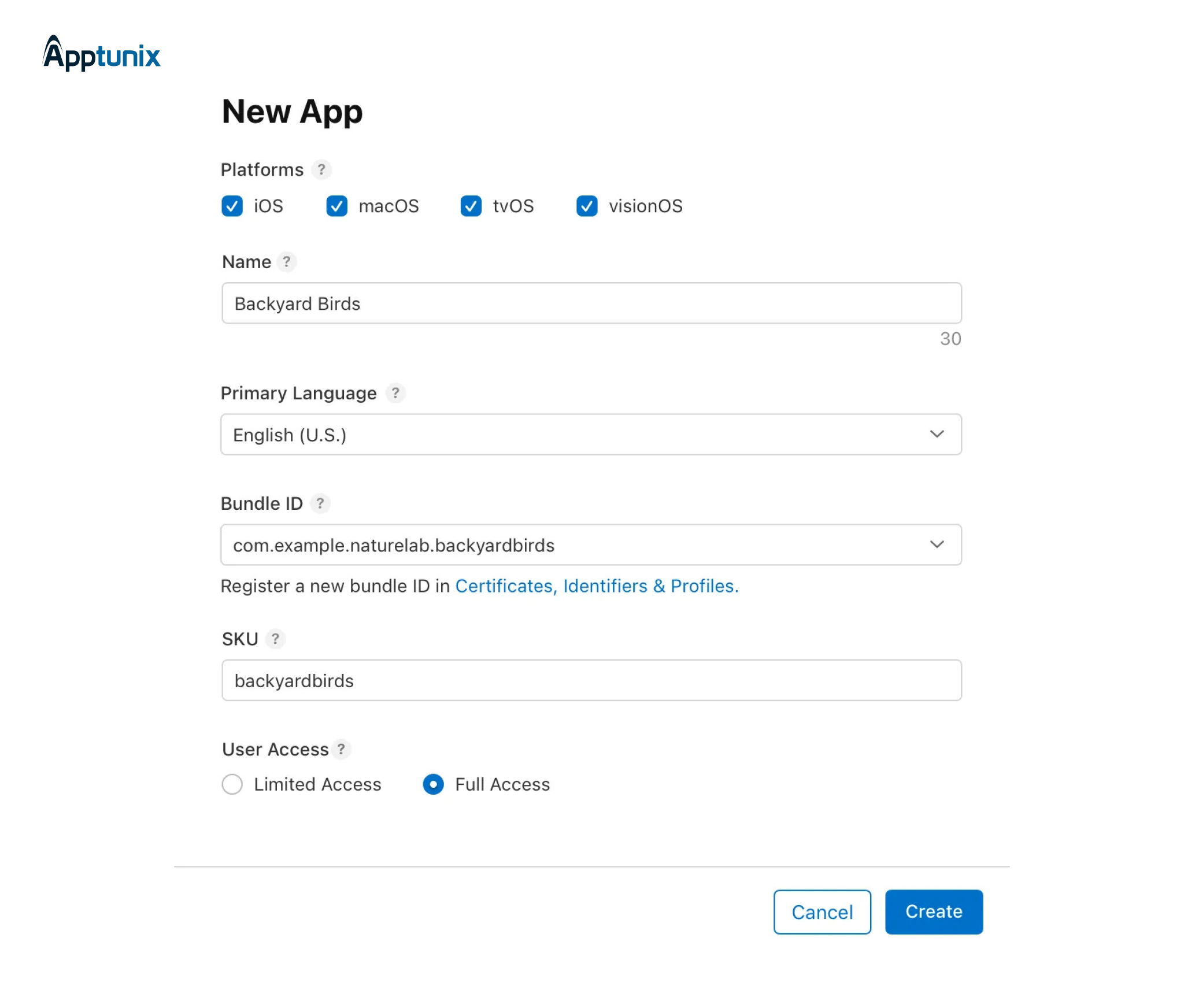Cancel the new app creation

pyautogui.click(x=822, y=912)
